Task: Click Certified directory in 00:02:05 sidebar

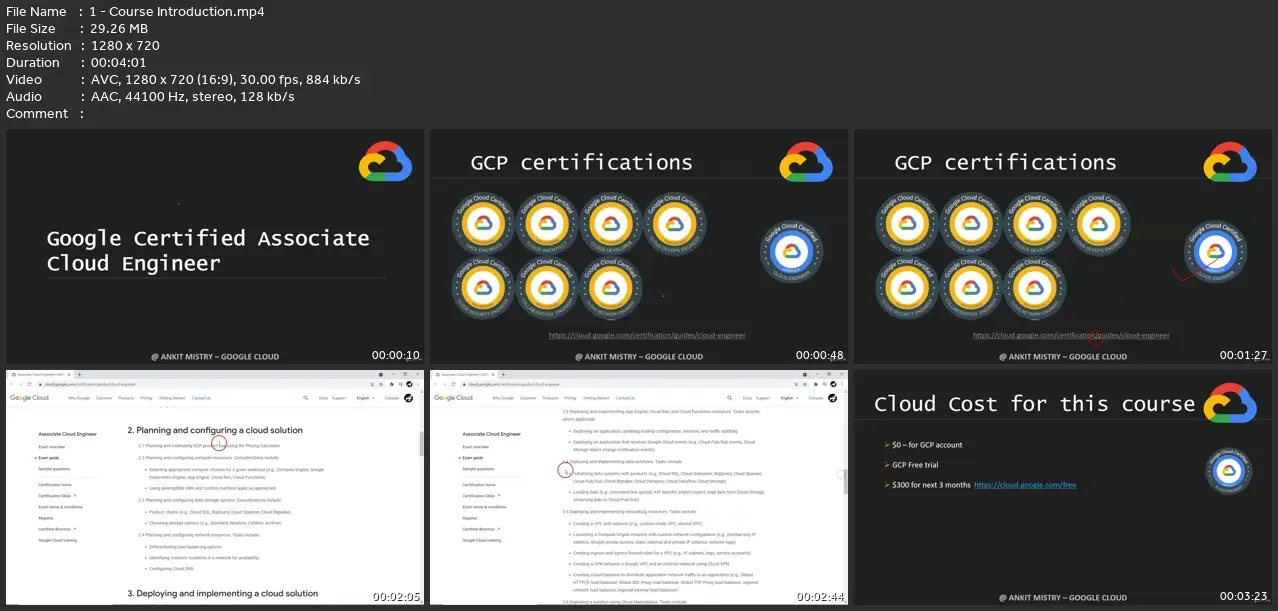Action: point(53,529)
